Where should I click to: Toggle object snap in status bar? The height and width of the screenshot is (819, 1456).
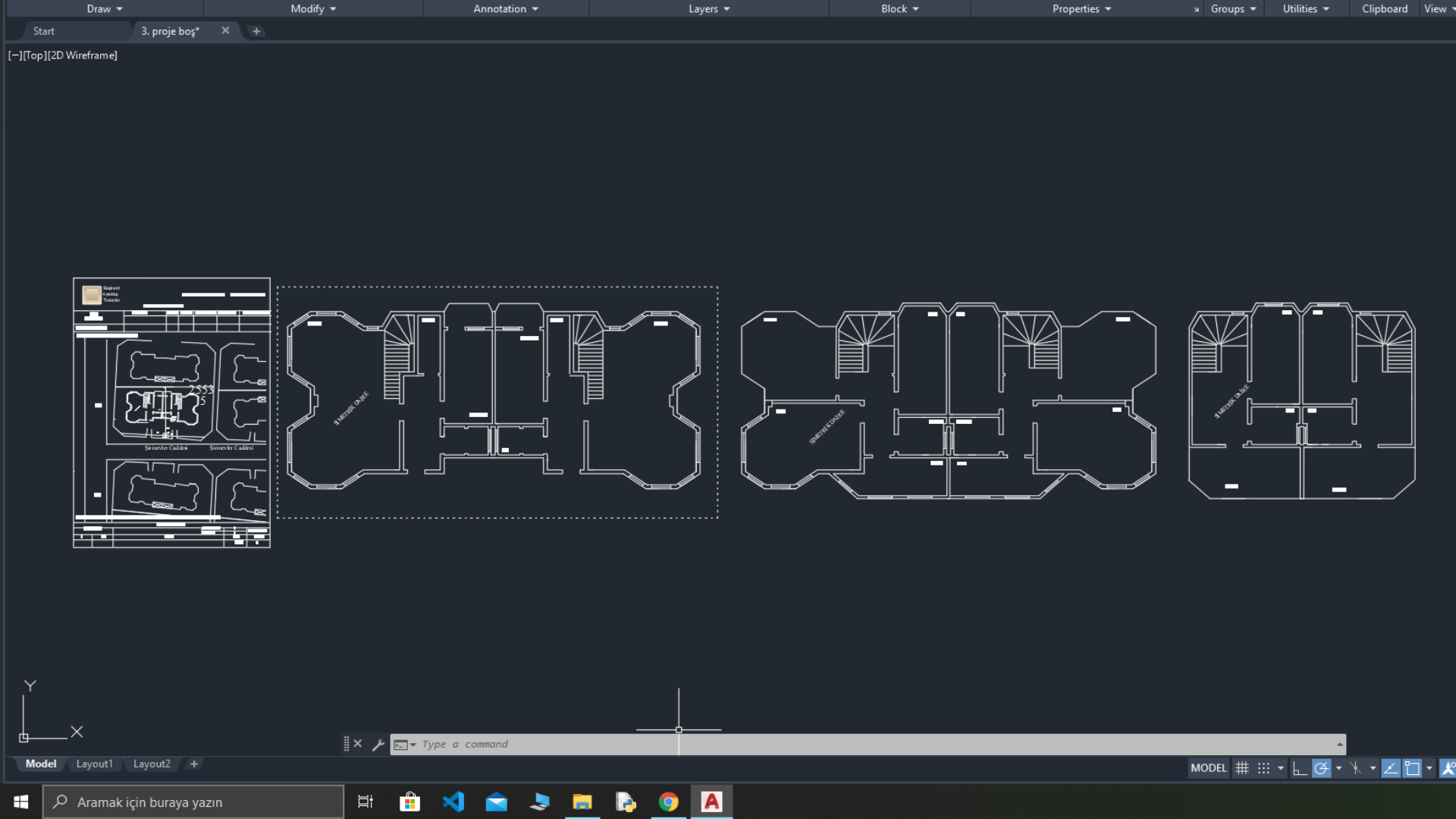(x=1412, y=768)
